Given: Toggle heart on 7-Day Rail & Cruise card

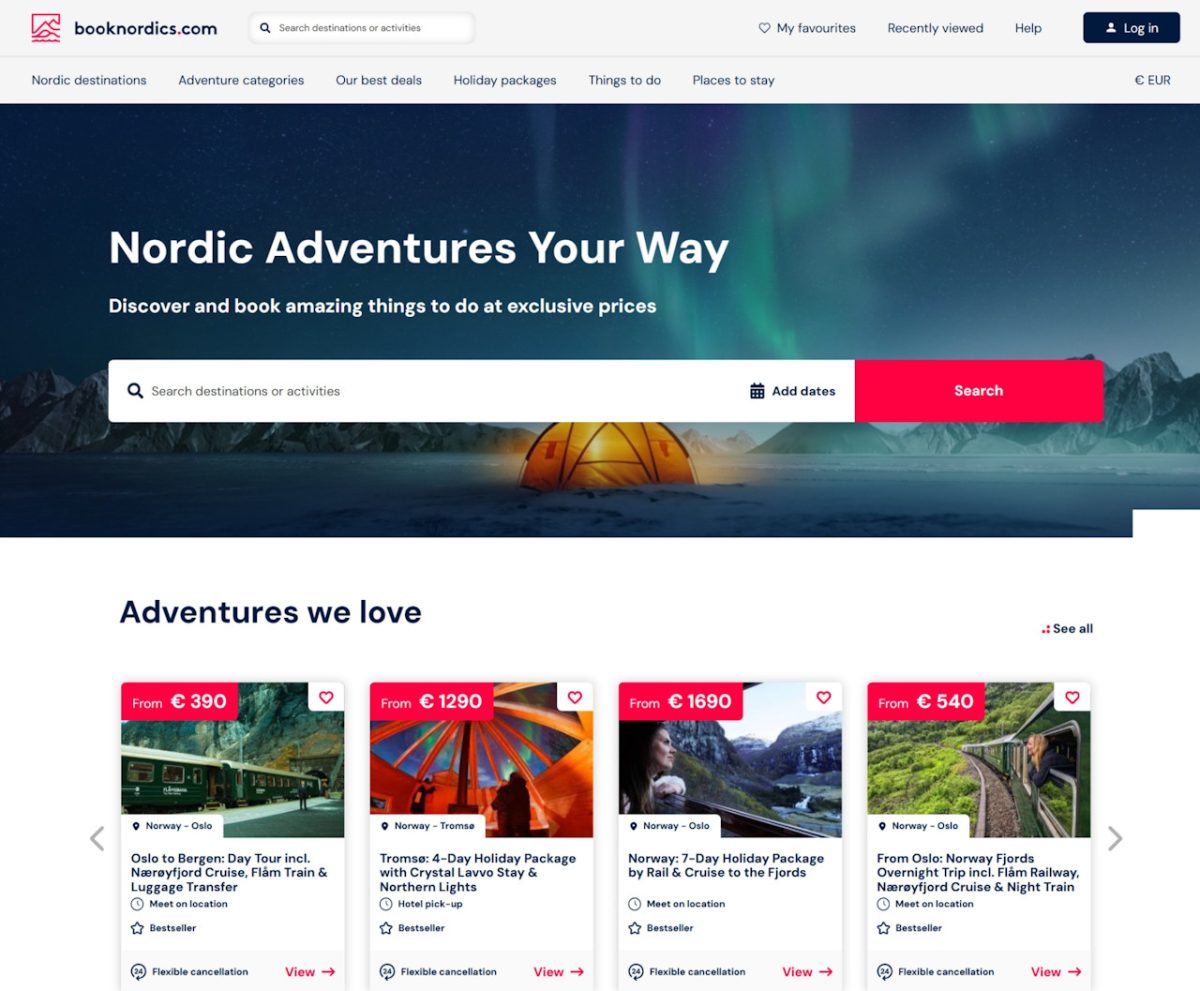Looking at the screenshot, I should click(824, 697).
